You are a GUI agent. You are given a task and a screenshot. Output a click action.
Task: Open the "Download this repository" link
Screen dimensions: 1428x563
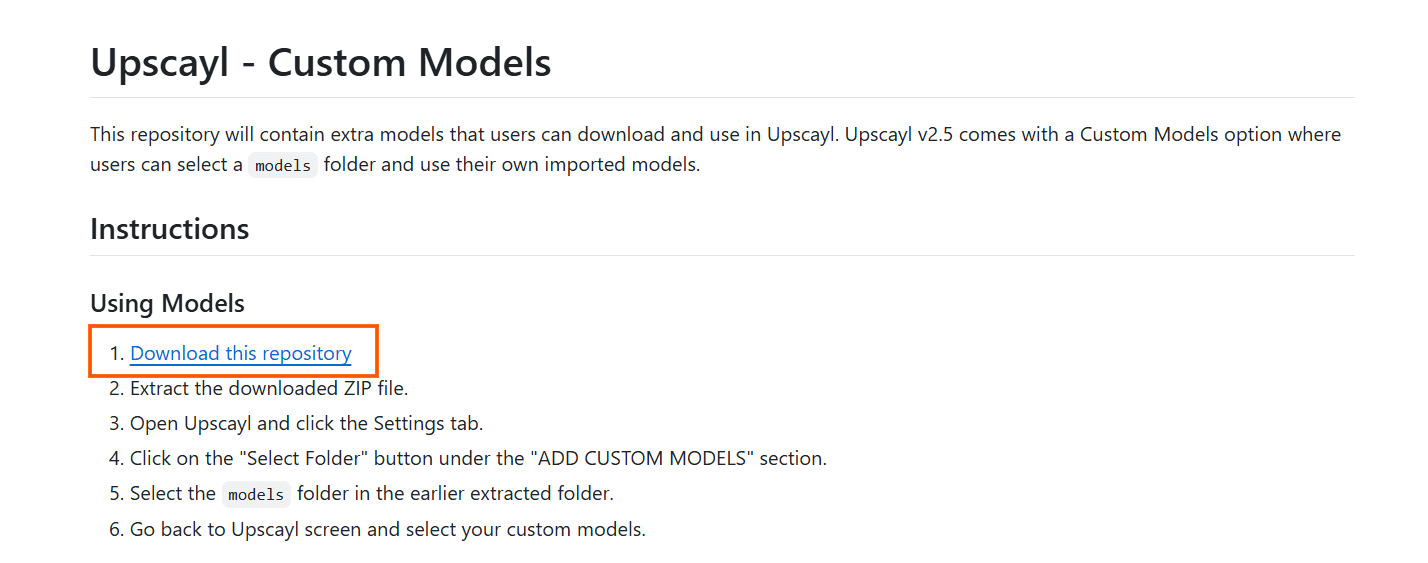[x=241, y=353]
